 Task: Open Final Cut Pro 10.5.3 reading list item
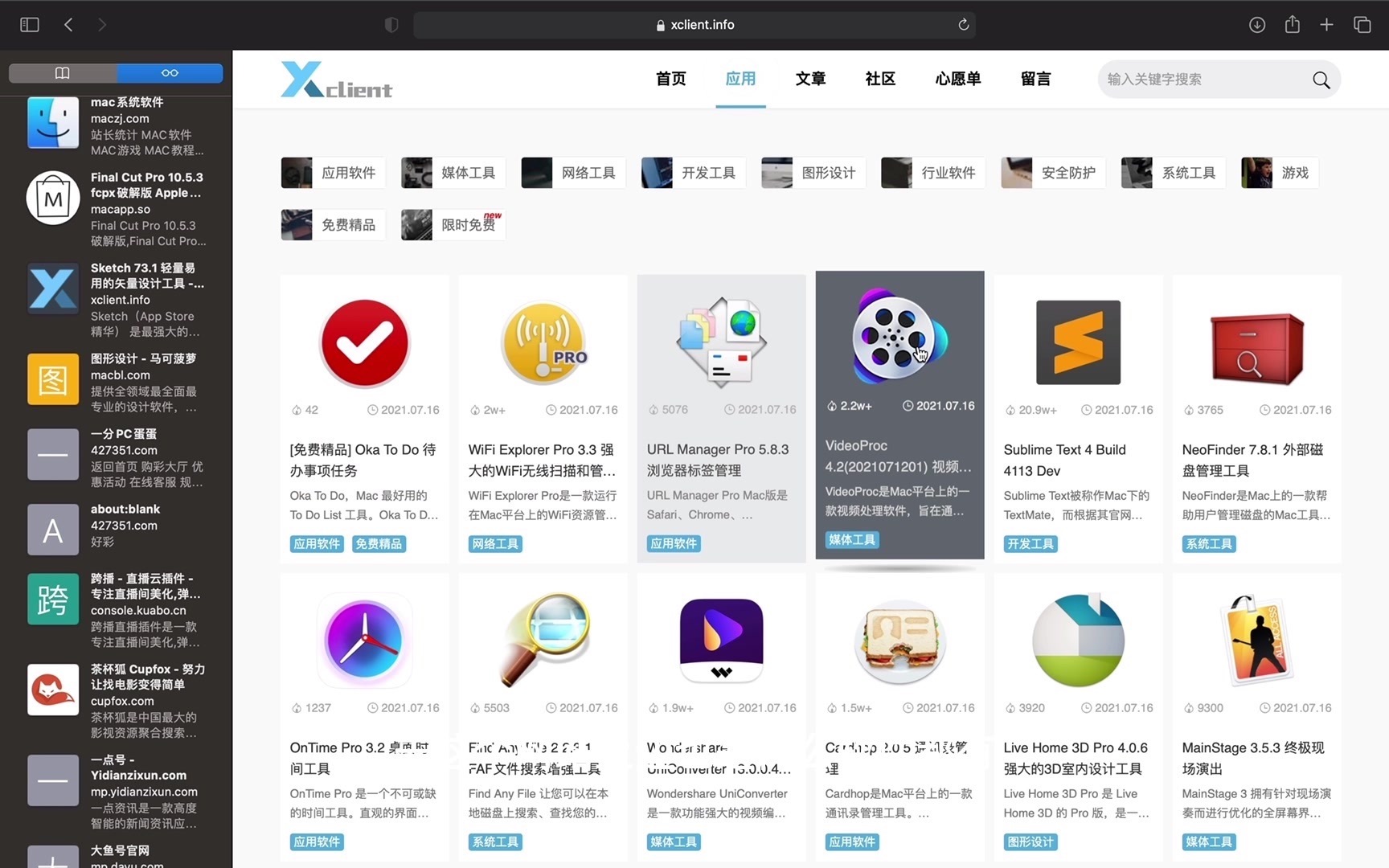pos(116,208)
